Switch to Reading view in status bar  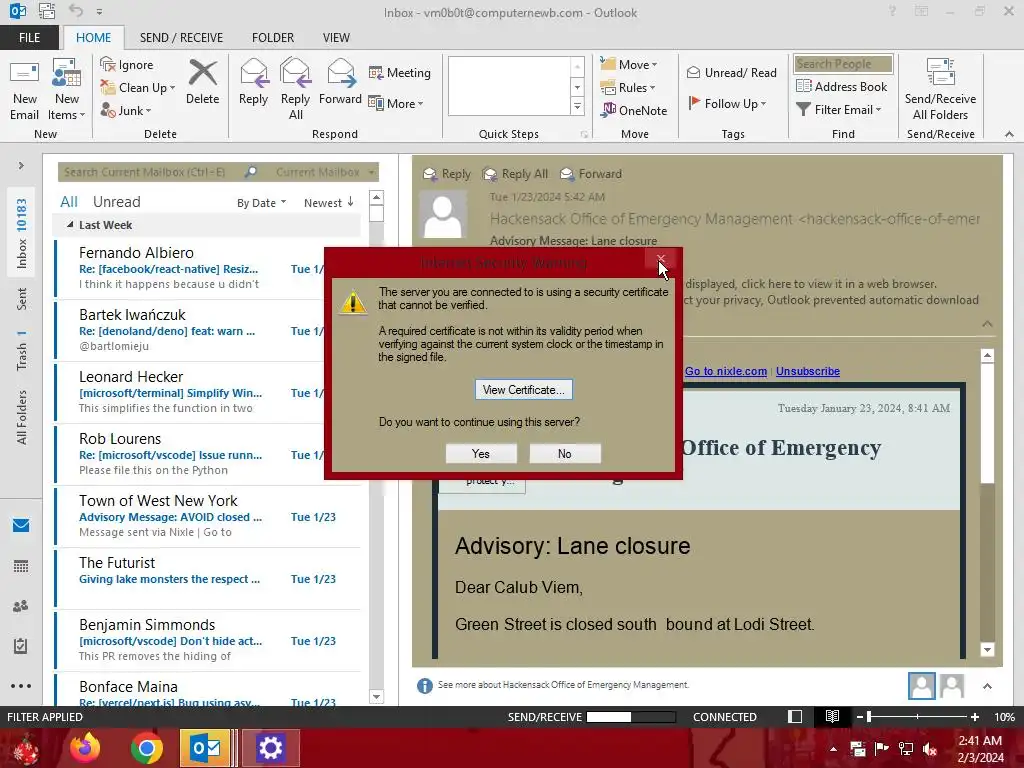point(832,716)
